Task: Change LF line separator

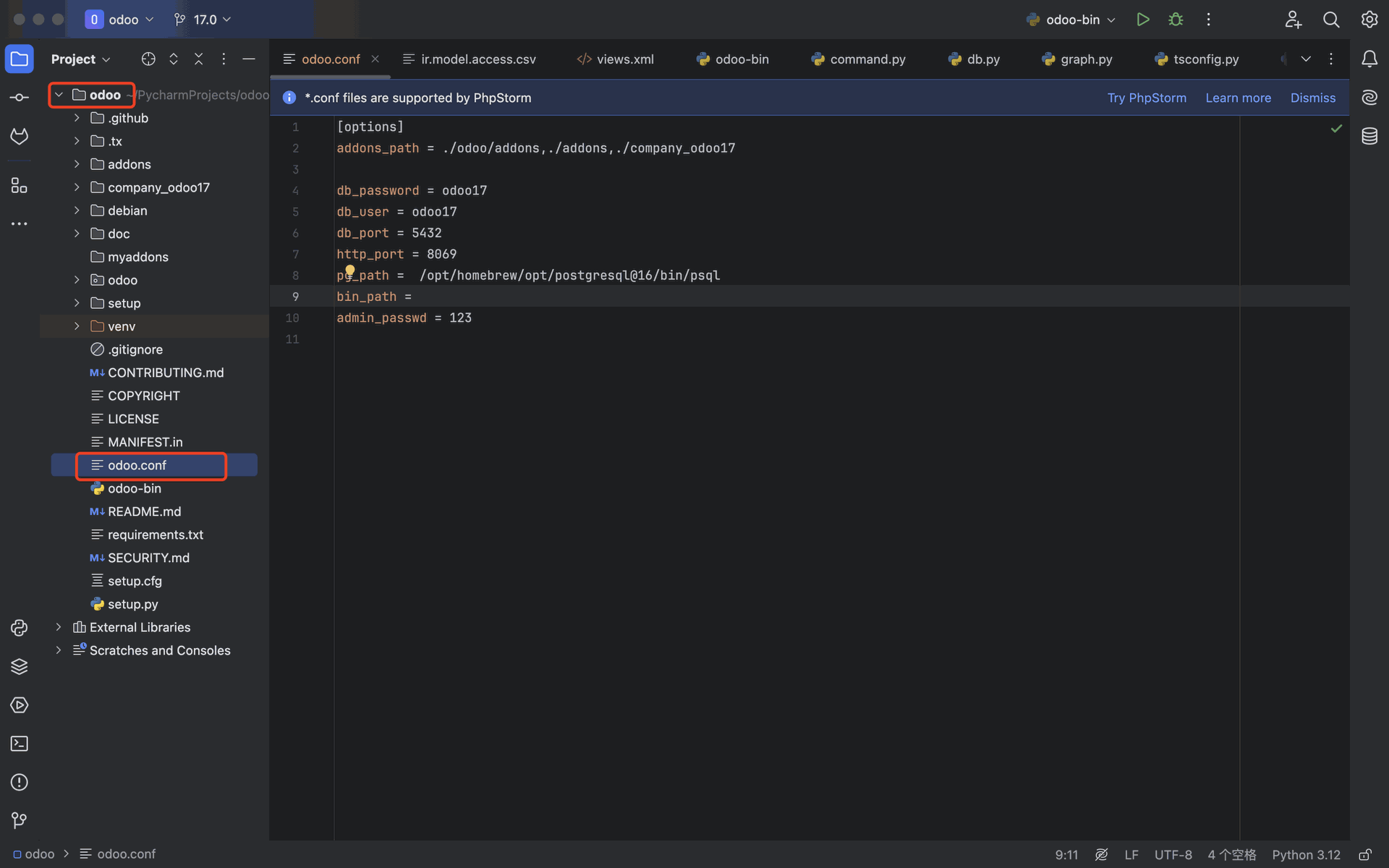Action: click(x=1131, y=855)
